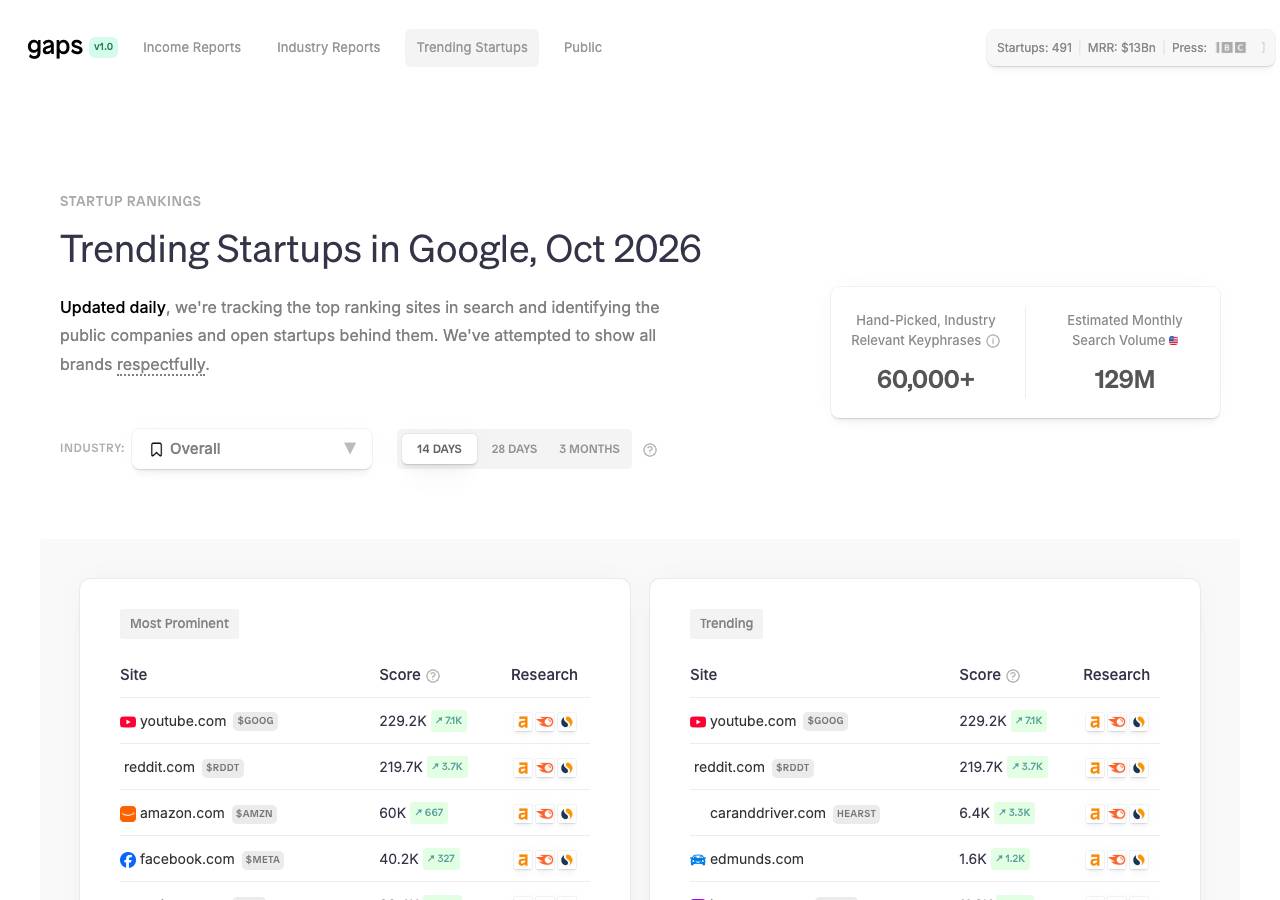Select the 28 DAYS time range
The image size is (1280, 900).
coord(514,449)
